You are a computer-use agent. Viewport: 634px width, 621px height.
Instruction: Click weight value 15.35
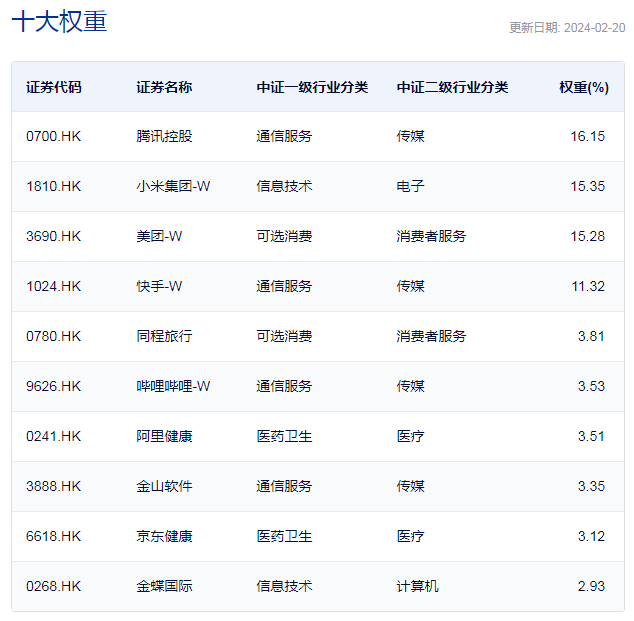588,186
